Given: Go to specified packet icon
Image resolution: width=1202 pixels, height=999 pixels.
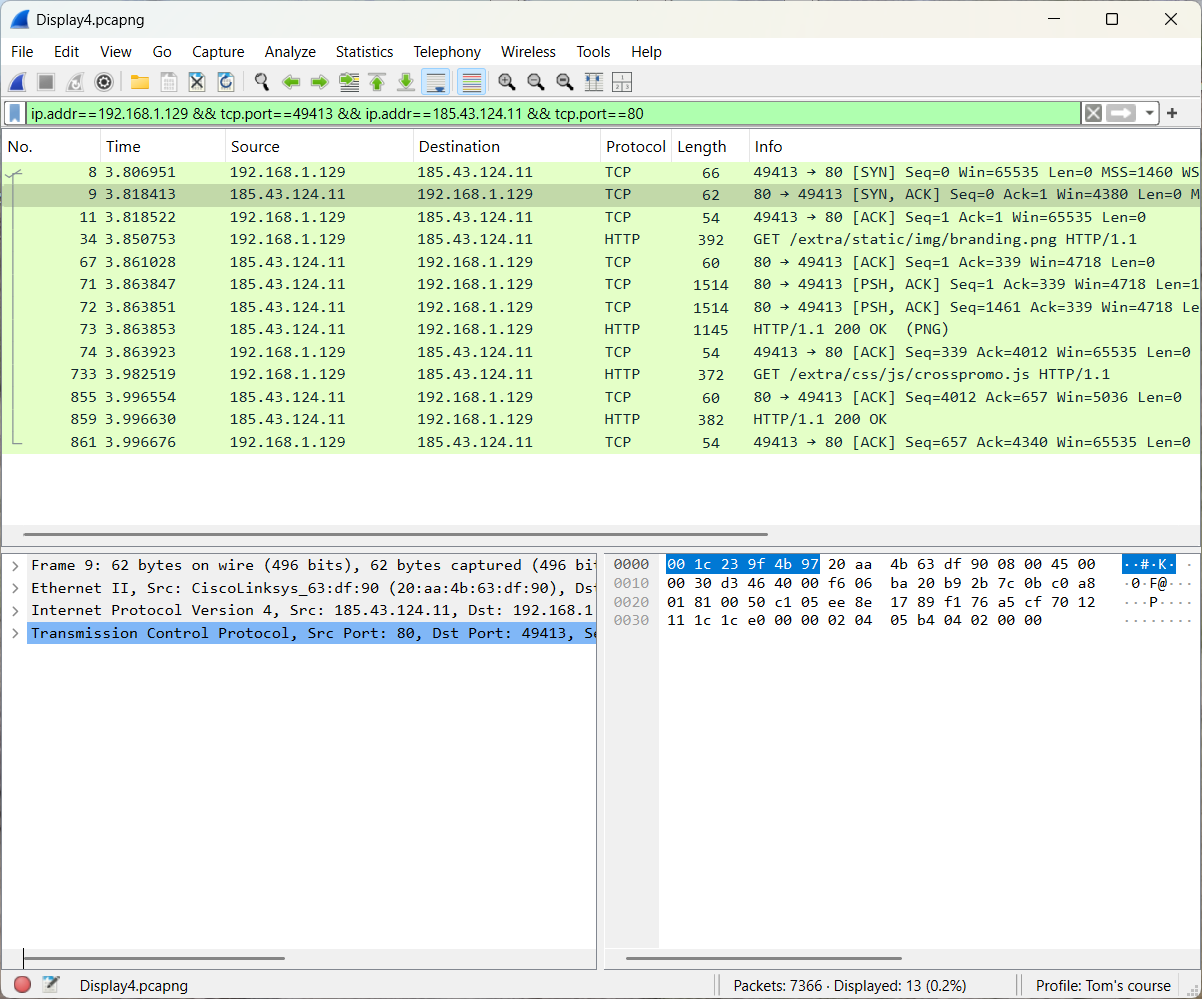Looking at the screenshot, I should (349, 82).
